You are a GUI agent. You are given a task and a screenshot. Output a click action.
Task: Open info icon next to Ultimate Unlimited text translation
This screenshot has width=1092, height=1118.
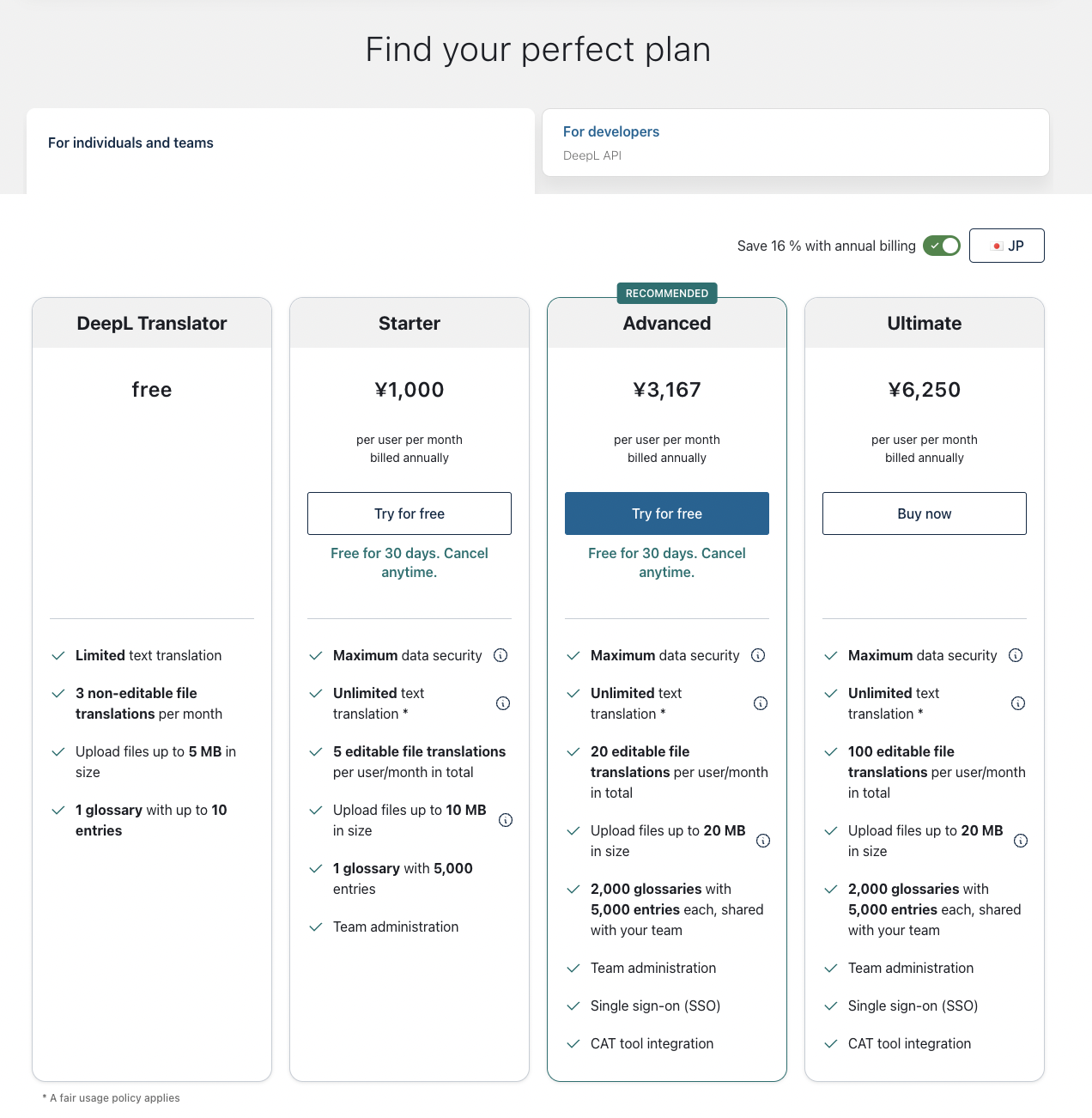click(1018, 703)
